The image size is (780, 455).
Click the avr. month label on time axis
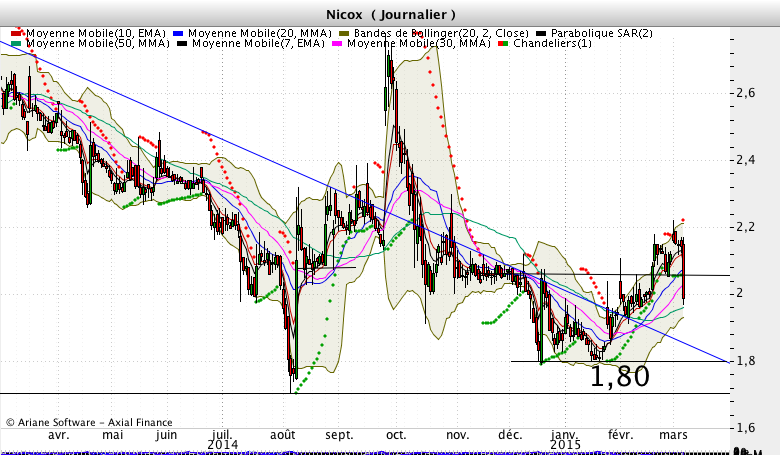[59, 435]
